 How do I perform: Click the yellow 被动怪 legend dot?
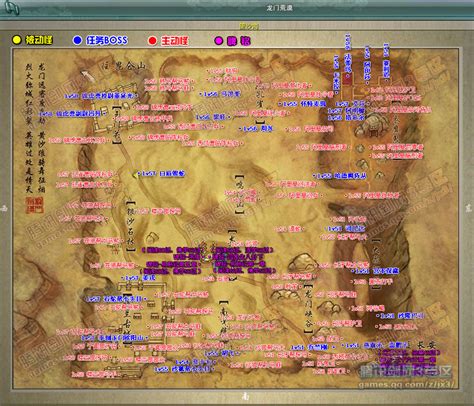[x=16, y=40]
